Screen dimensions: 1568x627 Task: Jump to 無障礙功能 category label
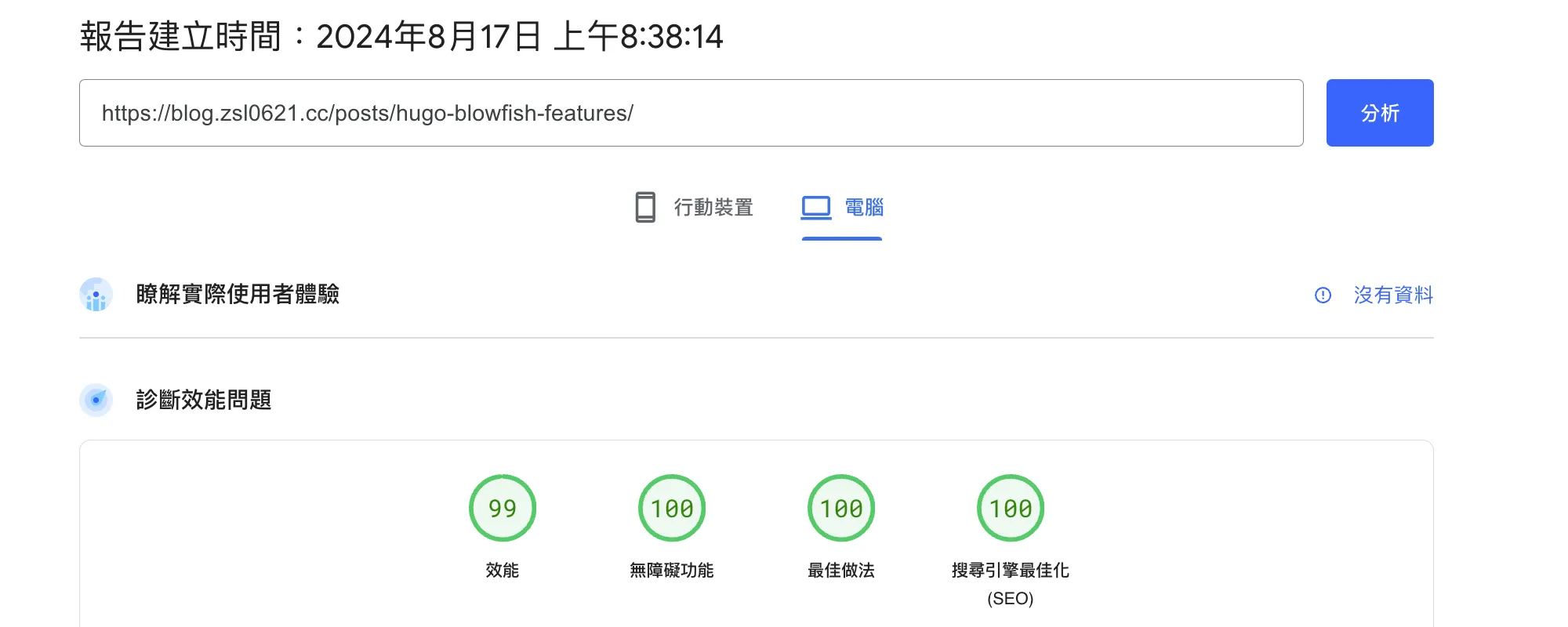pyautogui.click(x=672, y=571)
